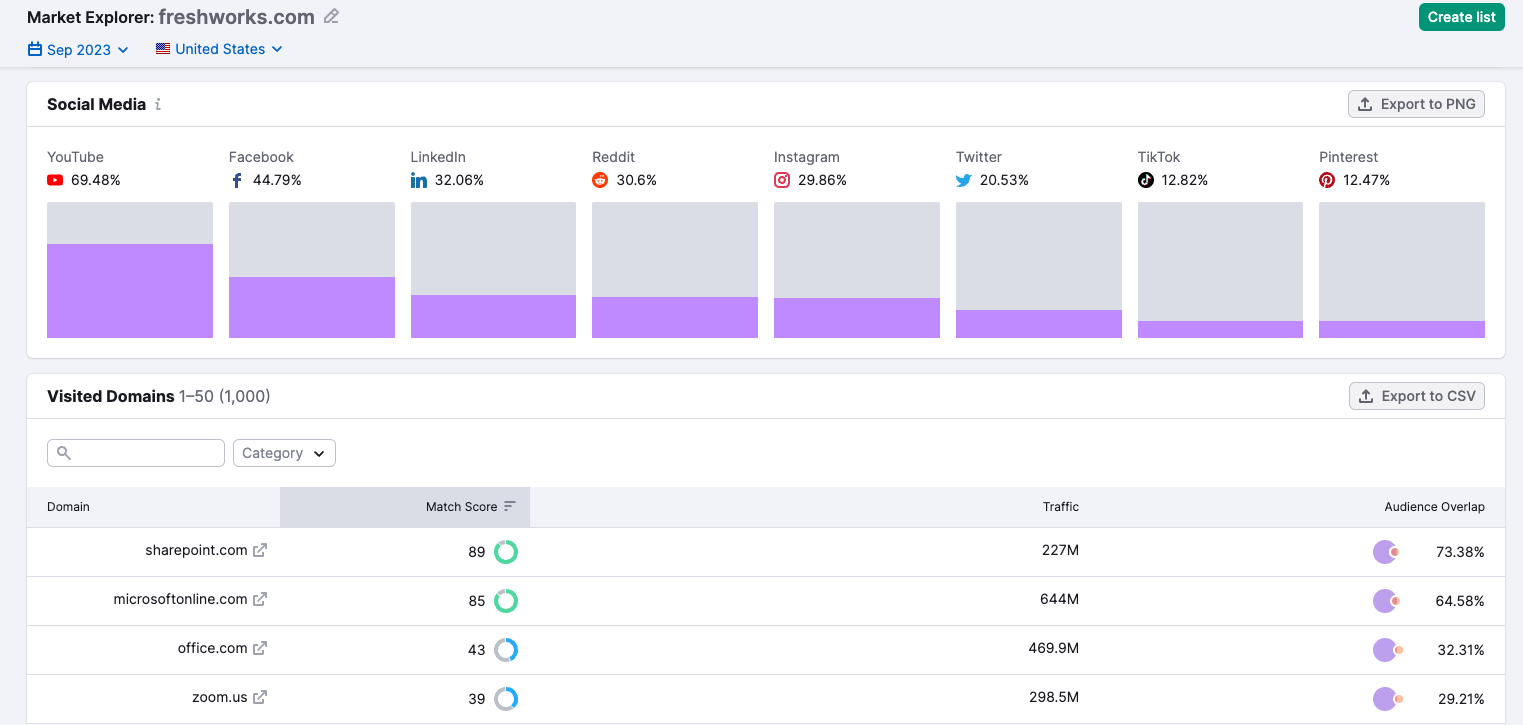Click sharepoint.com match score donut
Screen dimensions: 1523x725
coord(506,552)
